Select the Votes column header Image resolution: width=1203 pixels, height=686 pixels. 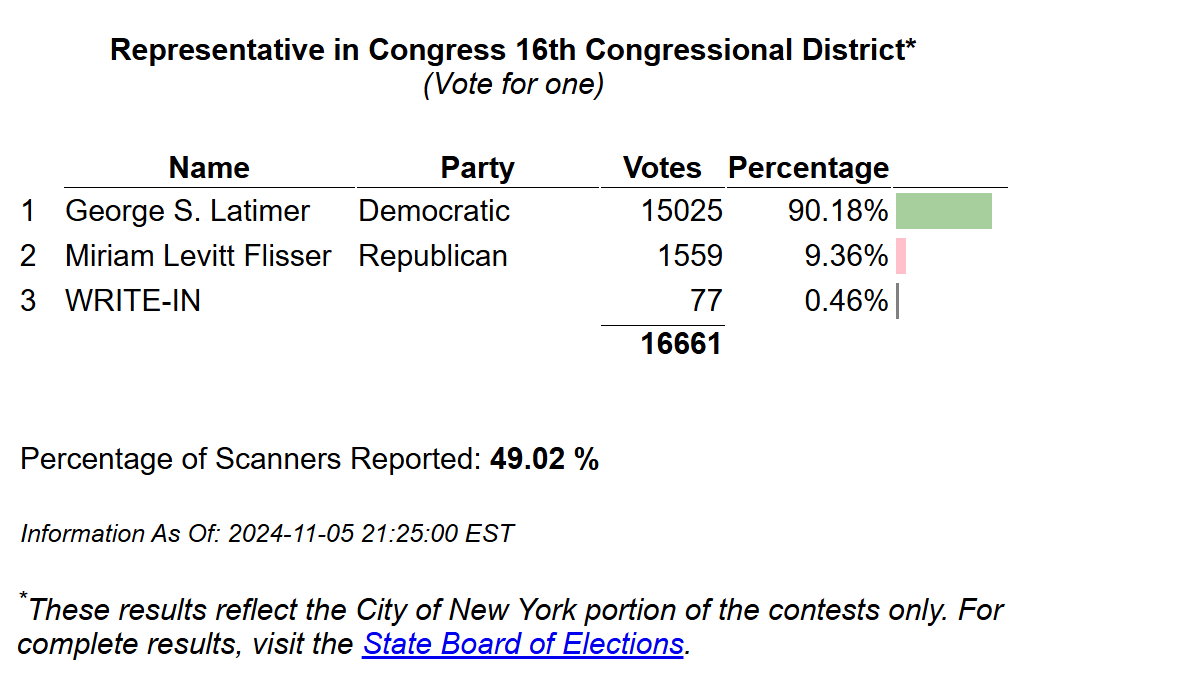[x=662, y=168]
